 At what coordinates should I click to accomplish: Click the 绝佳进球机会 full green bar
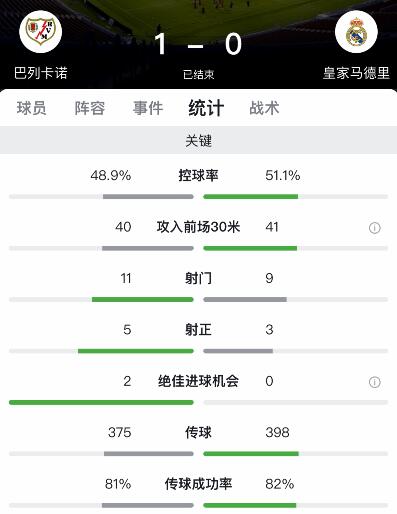pos(101,402)
